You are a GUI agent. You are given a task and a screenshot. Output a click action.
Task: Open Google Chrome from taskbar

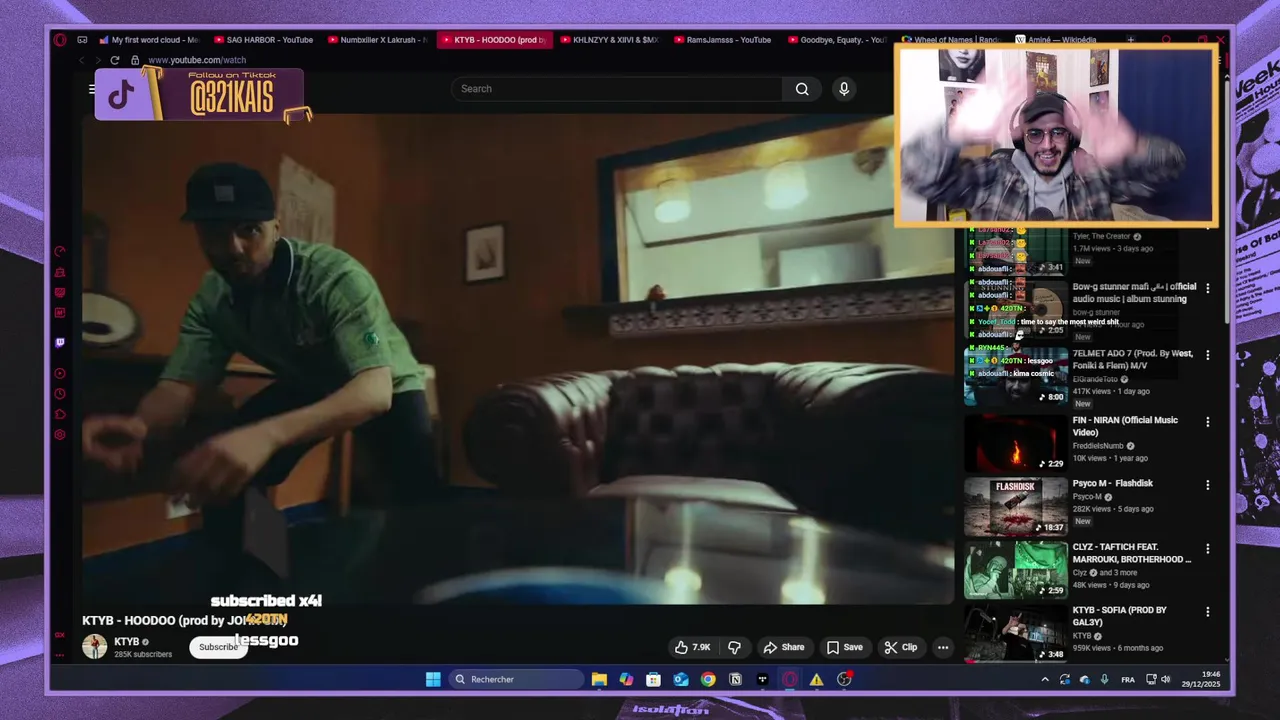click(708, 680)
